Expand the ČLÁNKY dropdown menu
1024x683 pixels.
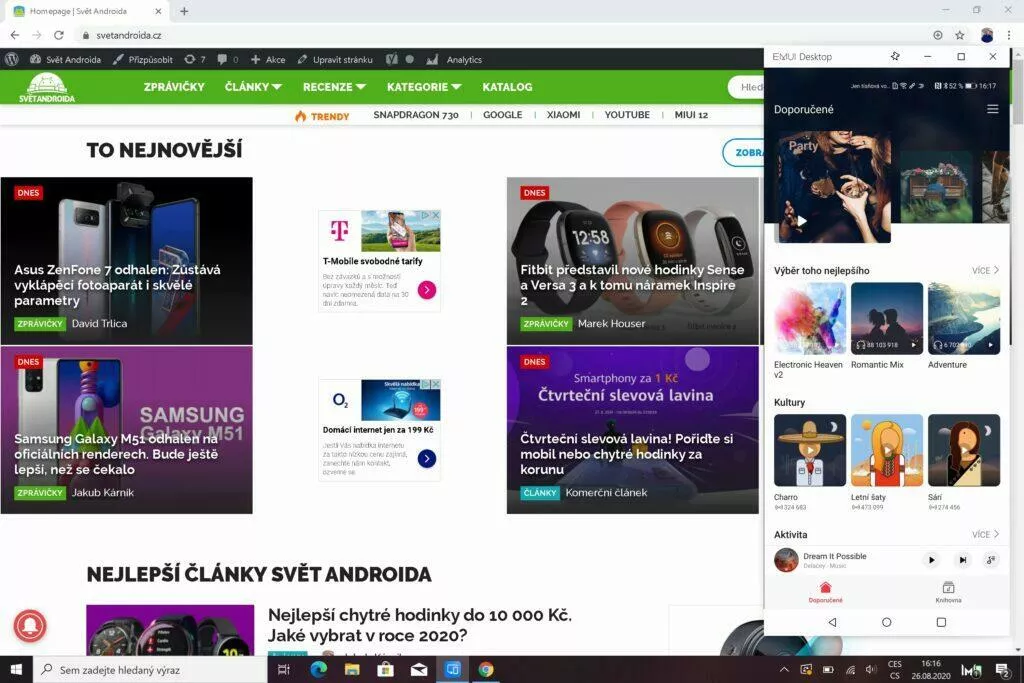point(253,87)
